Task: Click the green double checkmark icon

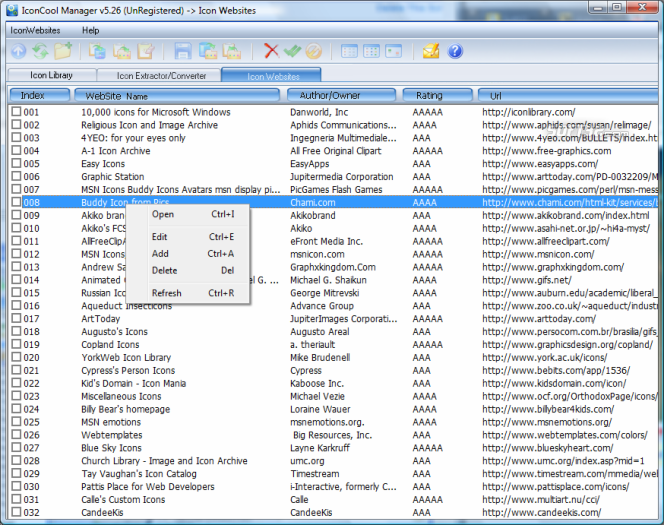Action: [292, 51]
